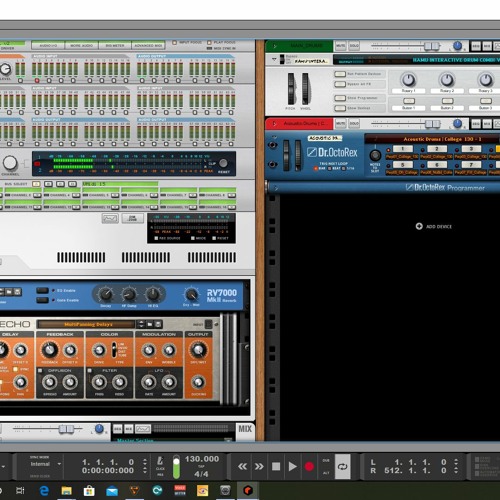Click Reset on master meter
Viewport: 500px width, 500px height.
(x=214, y=238)
